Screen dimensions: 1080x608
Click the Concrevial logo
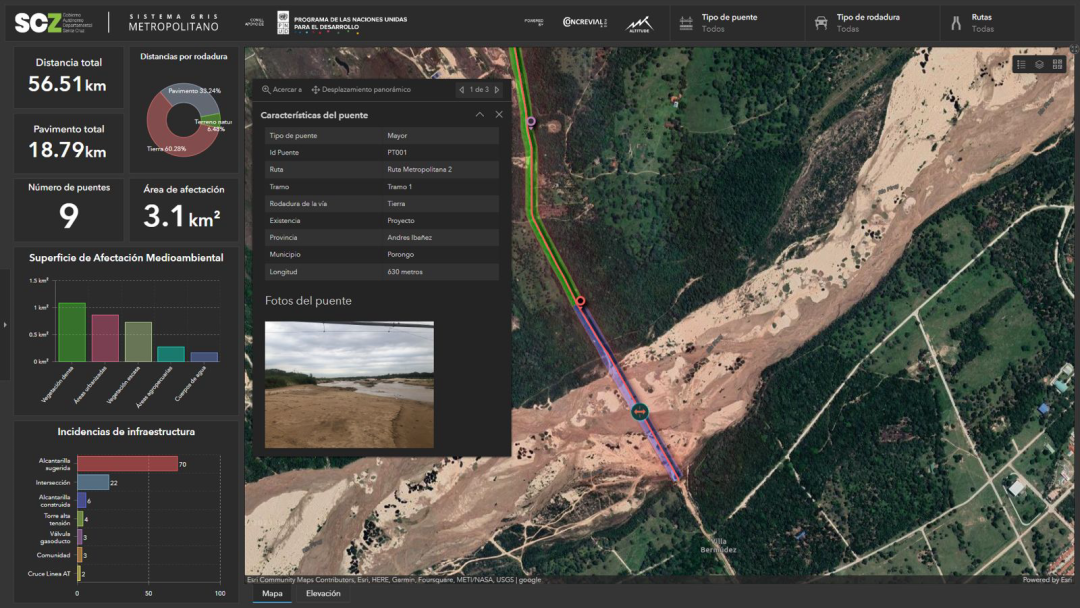[x=584, y=22]
